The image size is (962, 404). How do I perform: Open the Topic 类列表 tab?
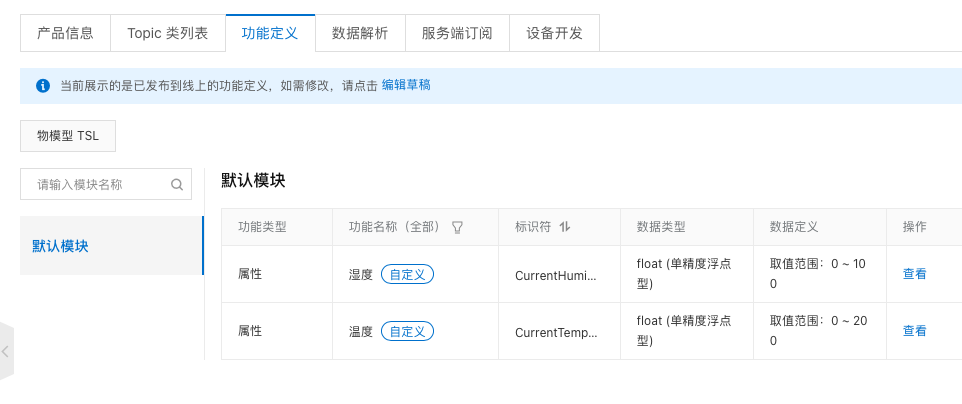(168, 33)
